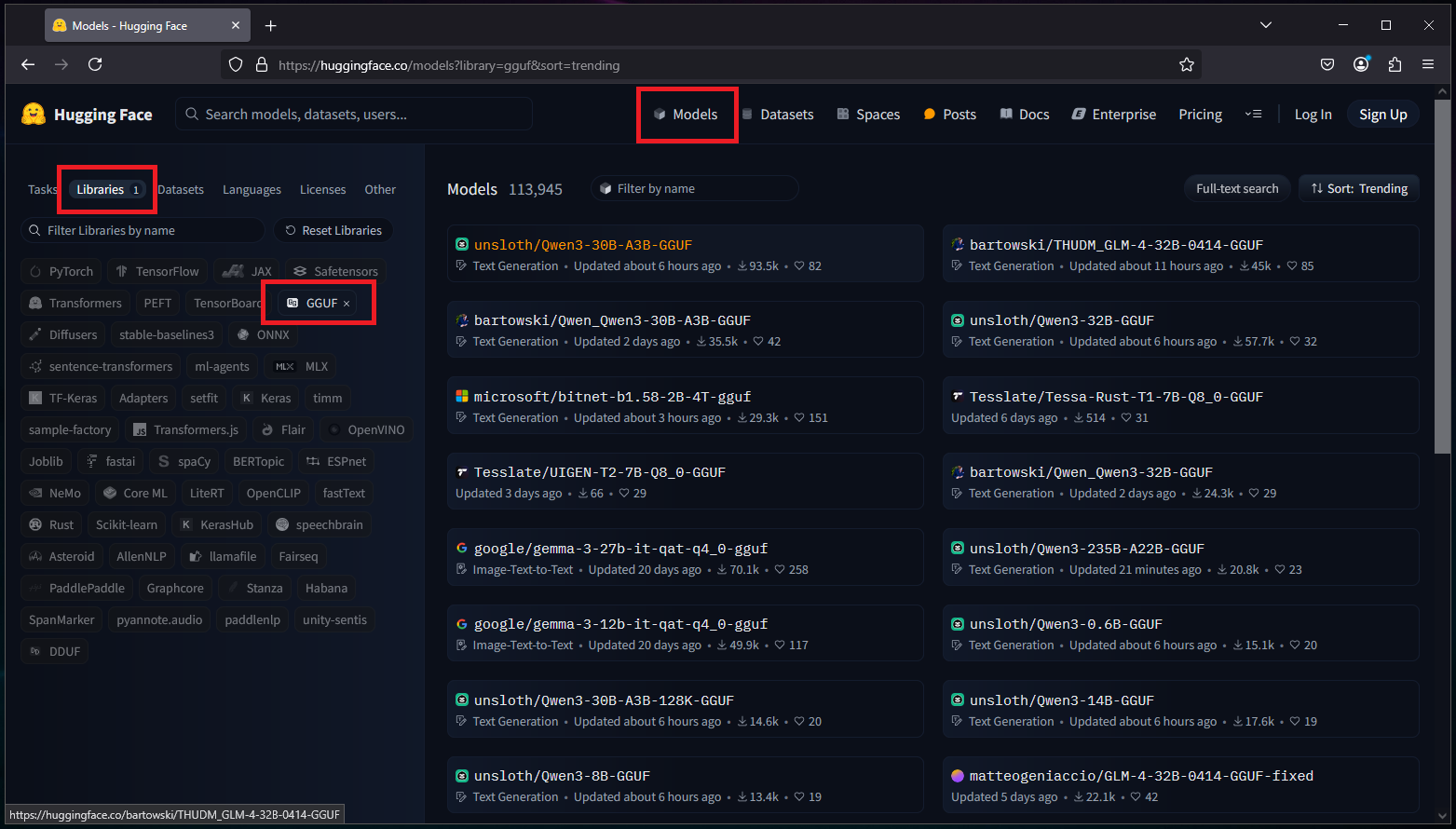1456x829 pixels.
Task: Switch to the Datasets filter tab
Action: pos(181,189)
